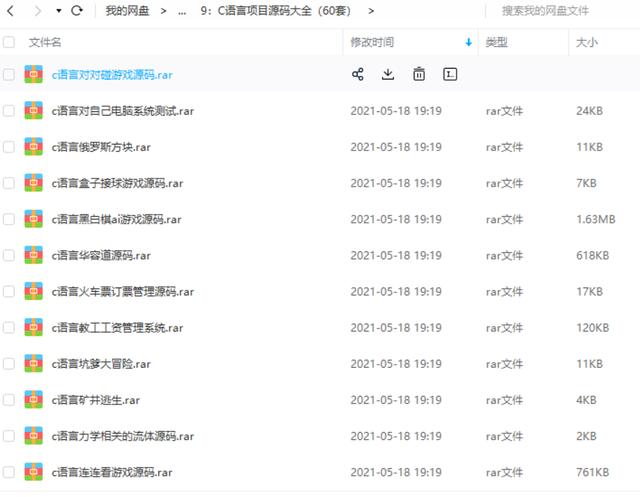The height and width of the screenshot is (497, 640).
Task: Toggle the sort direction arrow
Action: 469,42
